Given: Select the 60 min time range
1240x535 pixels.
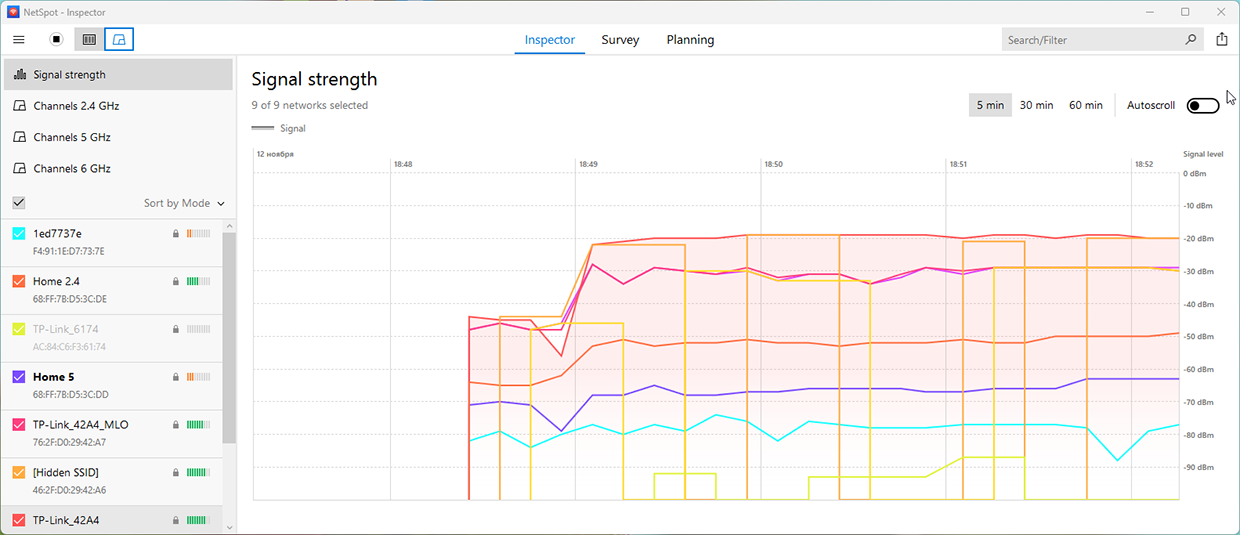Looking at the screenshot, I should coord(1085,105).
